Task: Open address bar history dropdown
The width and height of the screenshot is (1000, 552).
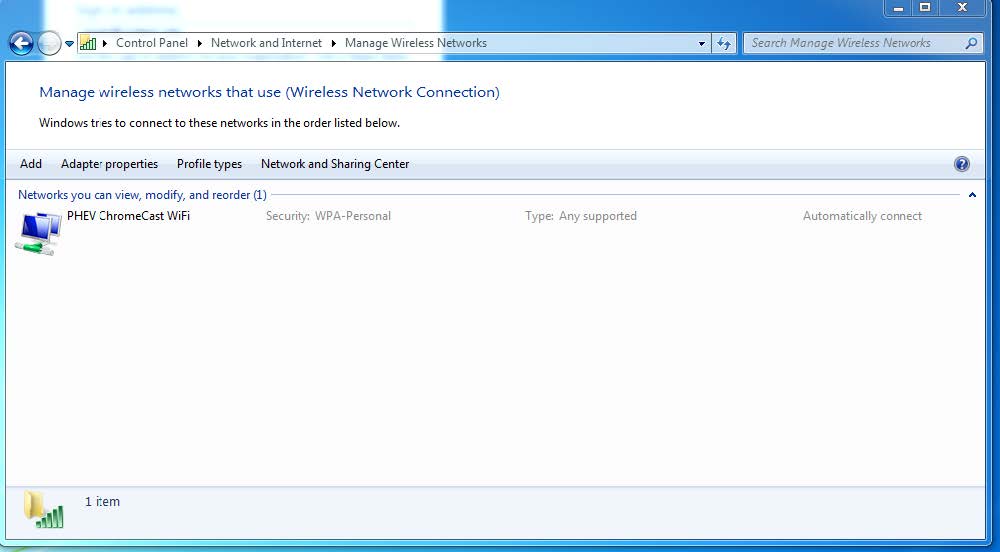Action: (x=702, y=43)
